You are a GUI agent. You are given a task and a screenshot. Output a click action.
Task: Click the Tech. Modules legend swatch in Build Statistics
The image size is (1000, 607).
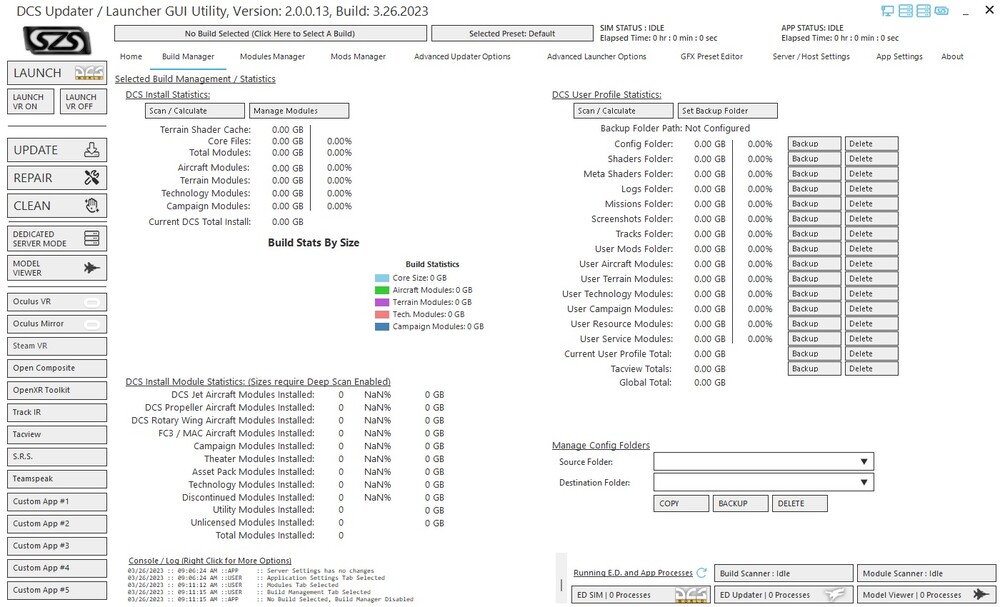[x=381, y=313]
